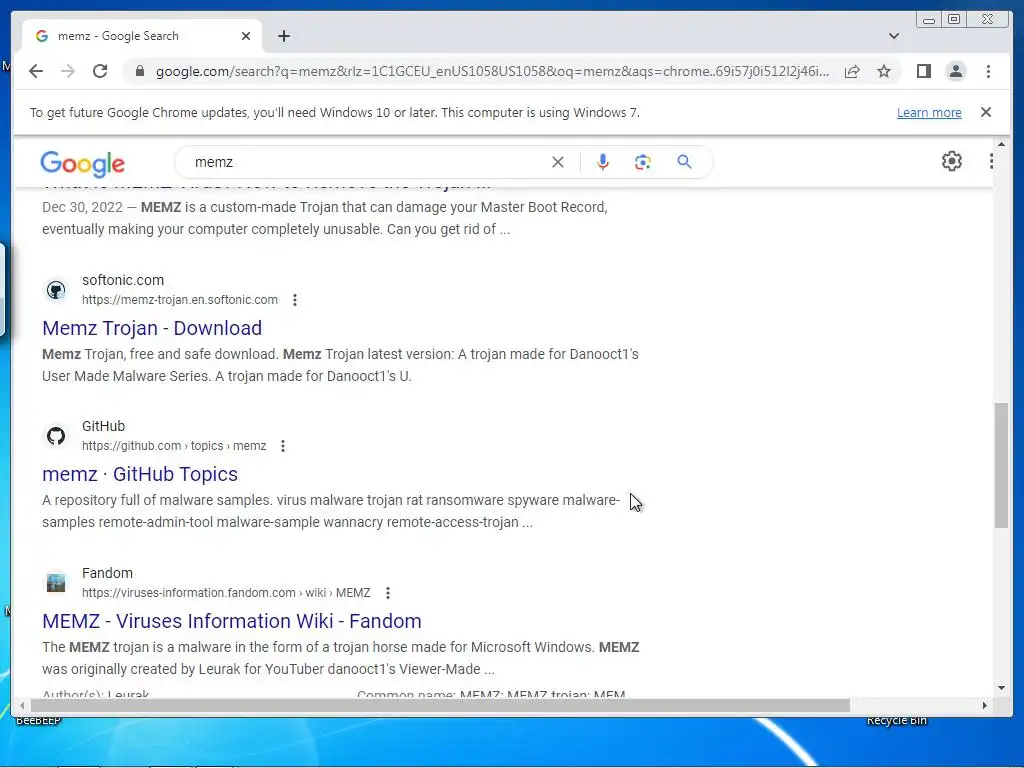Click the GitHub octocat favicon
This screenshot has width=1024, height=768.
(x=56, y=436)
